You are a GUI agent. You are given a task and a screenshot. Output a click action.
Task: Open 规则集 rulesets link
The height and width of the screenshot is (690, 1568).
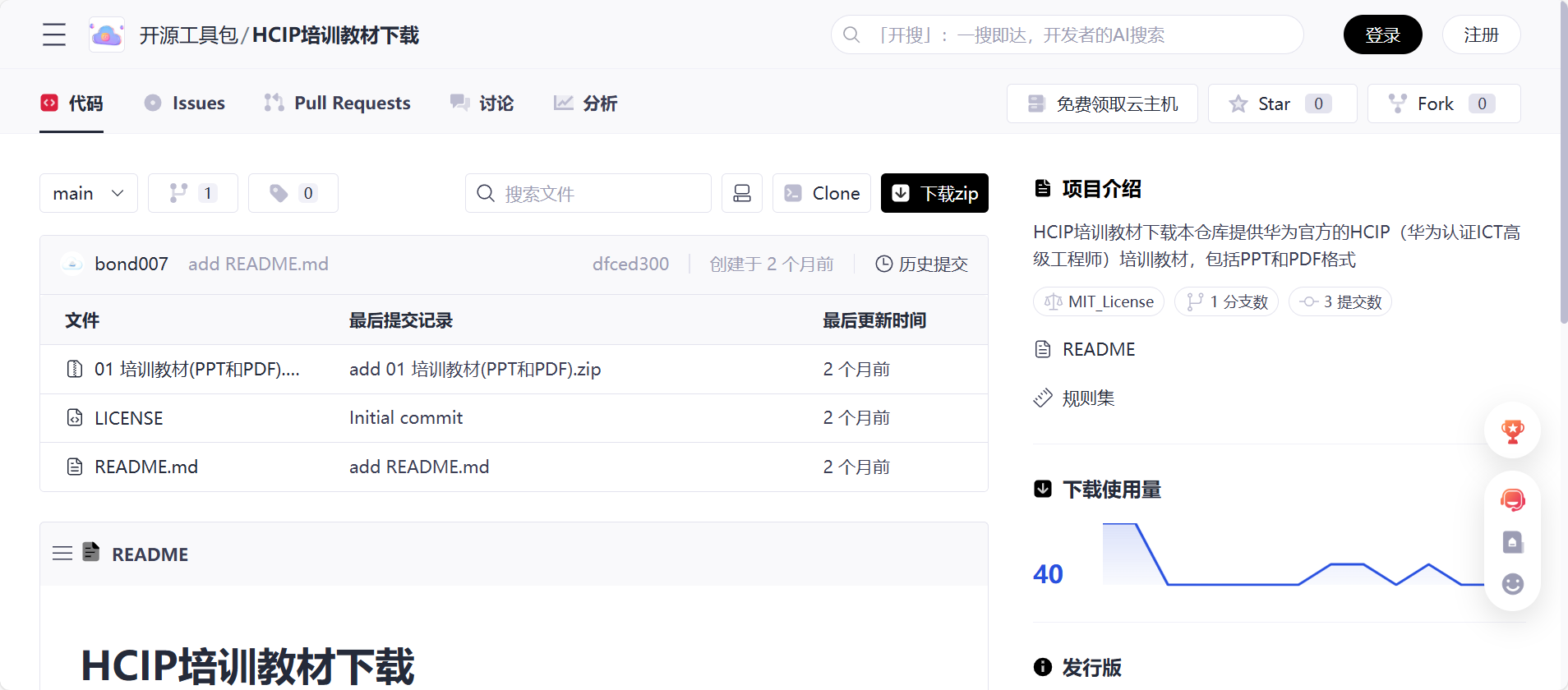(x=1088, y=398)
